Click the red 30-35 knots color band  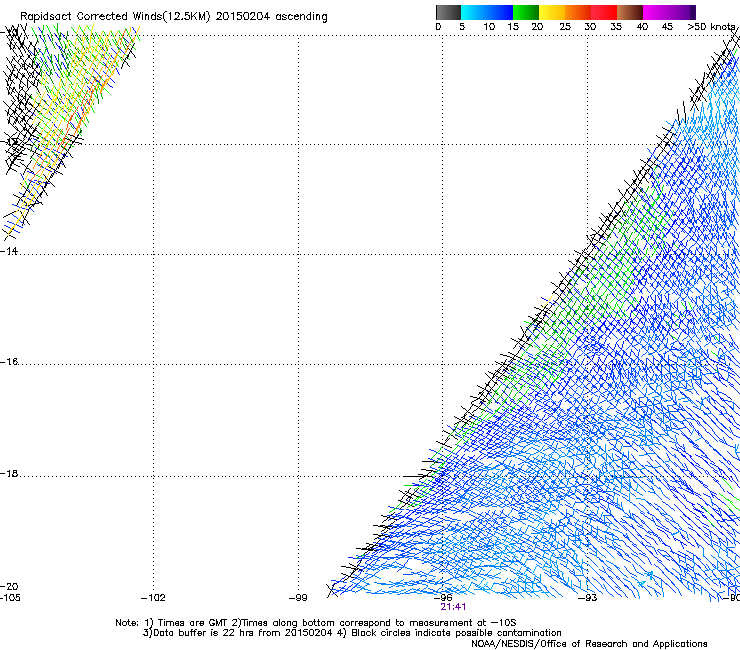604,12
